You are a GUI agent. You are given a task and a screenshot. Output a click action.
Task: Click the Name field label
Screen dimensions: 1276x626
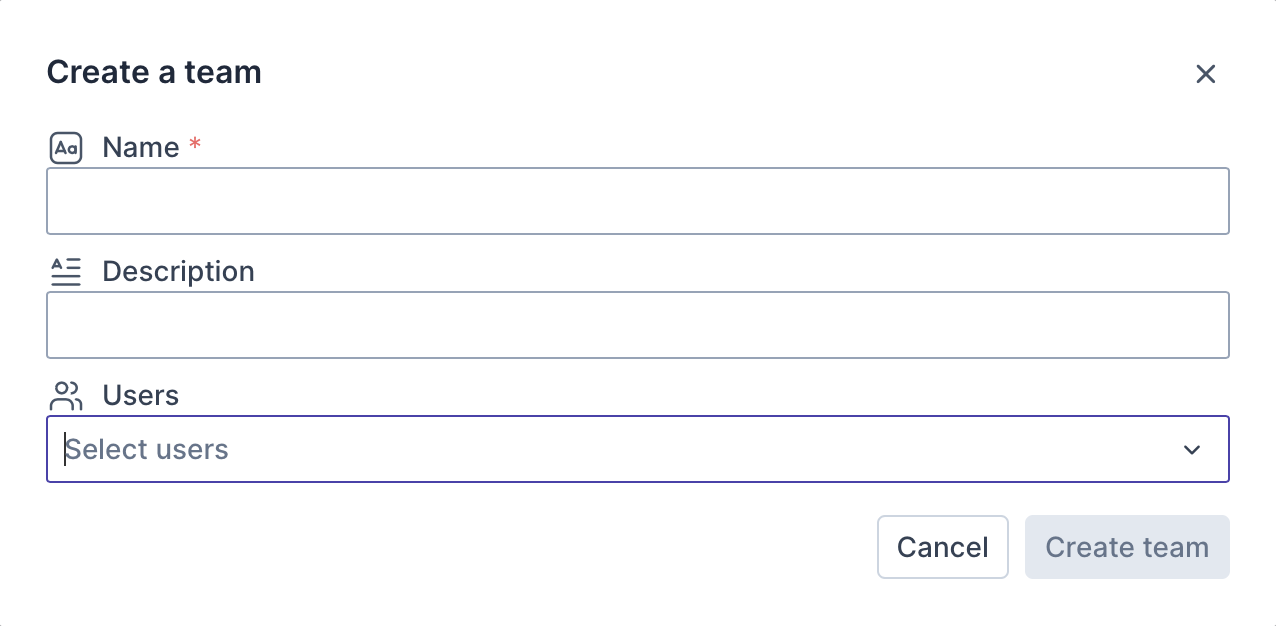(141, 148)
